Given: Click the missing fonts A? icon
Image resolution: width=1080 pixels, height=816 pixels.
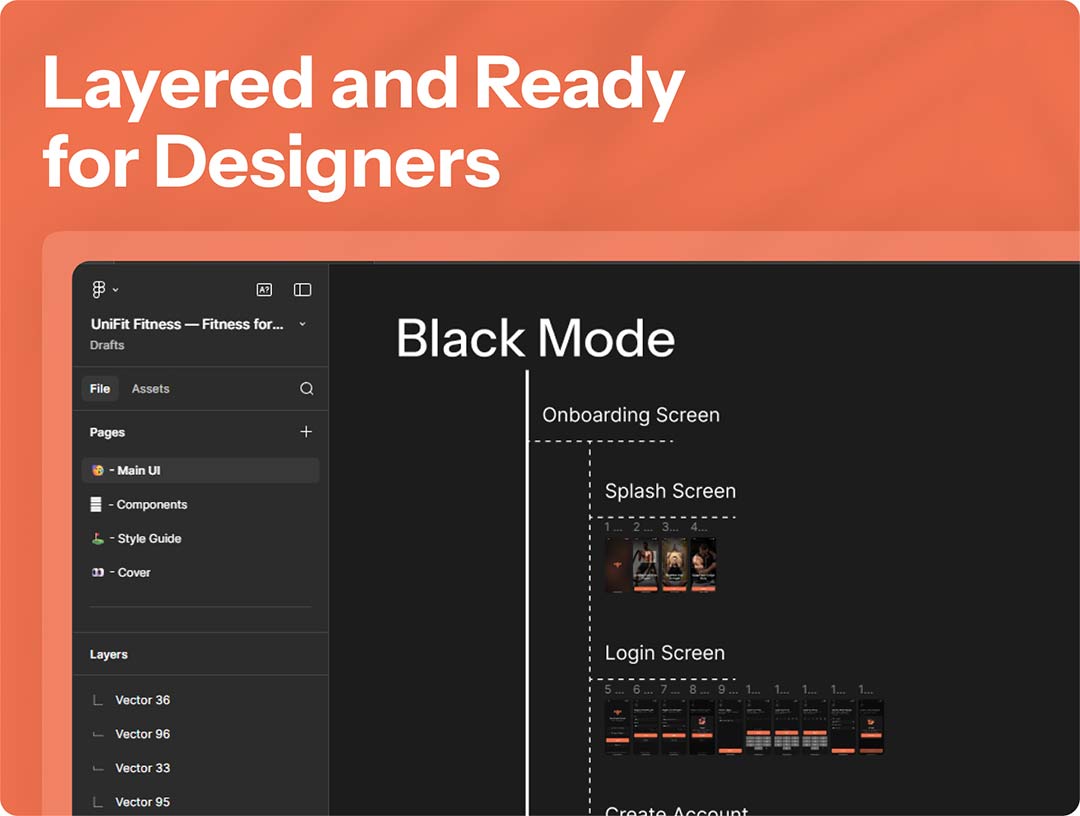Looking at the screenshot, I should [x=264, y=290].
